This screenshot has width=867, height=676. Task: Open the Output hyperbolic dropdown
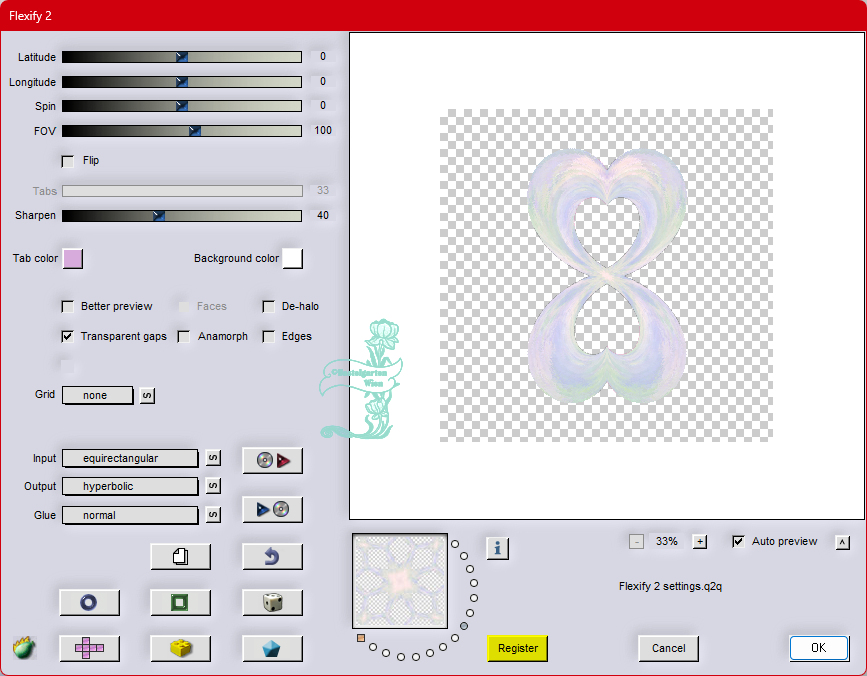130,486
